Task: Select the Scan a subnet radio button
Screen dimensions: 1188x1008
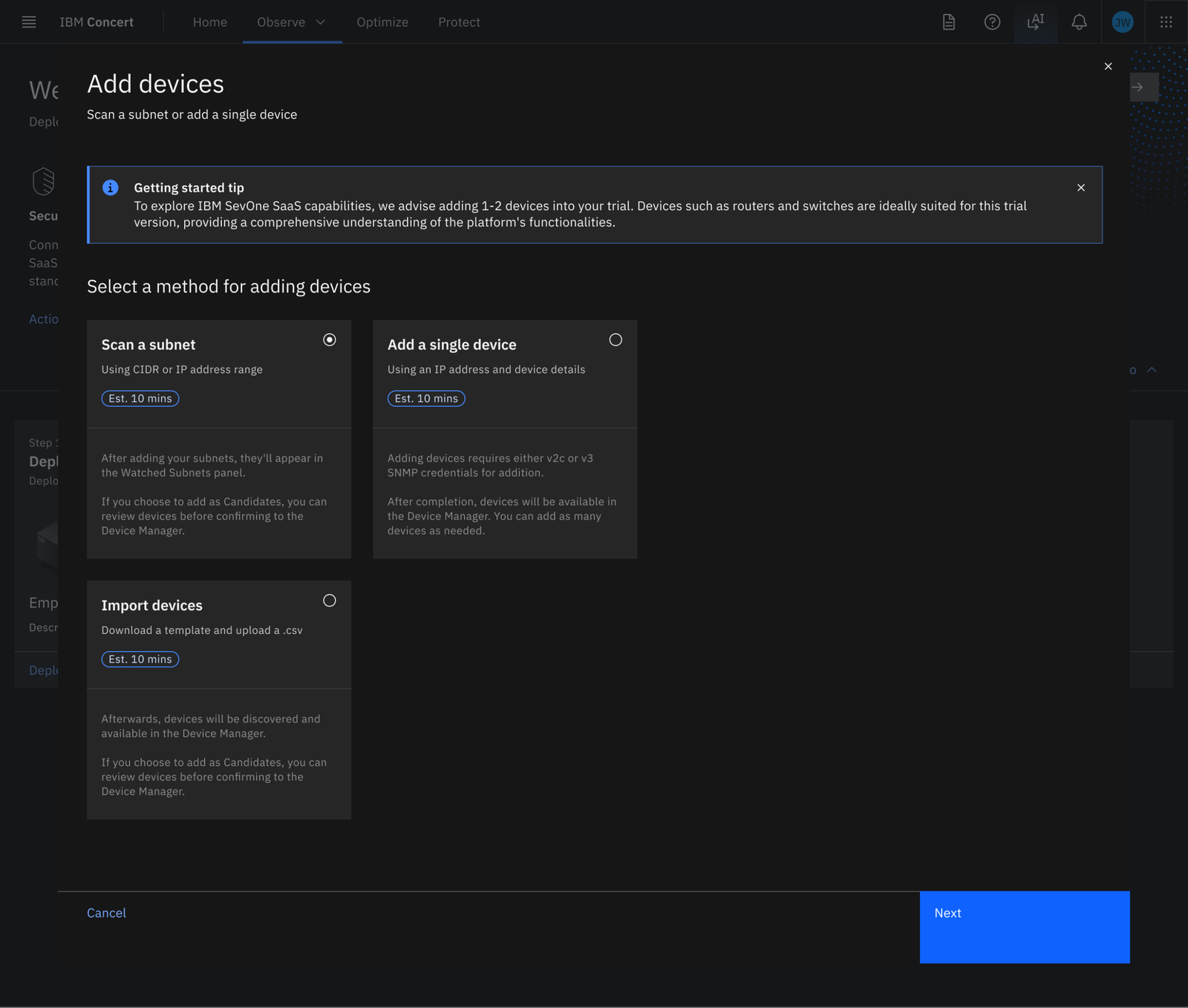Action: 330,340
